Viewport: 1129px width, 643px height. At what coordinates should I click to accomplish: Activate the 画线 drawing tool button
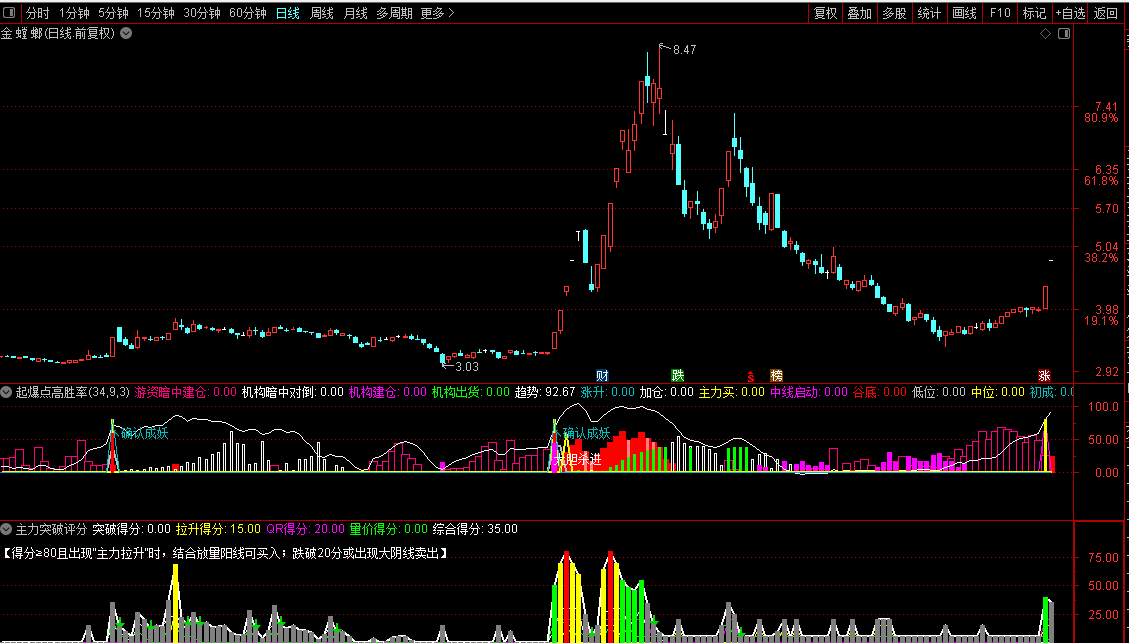pos(964,13)
